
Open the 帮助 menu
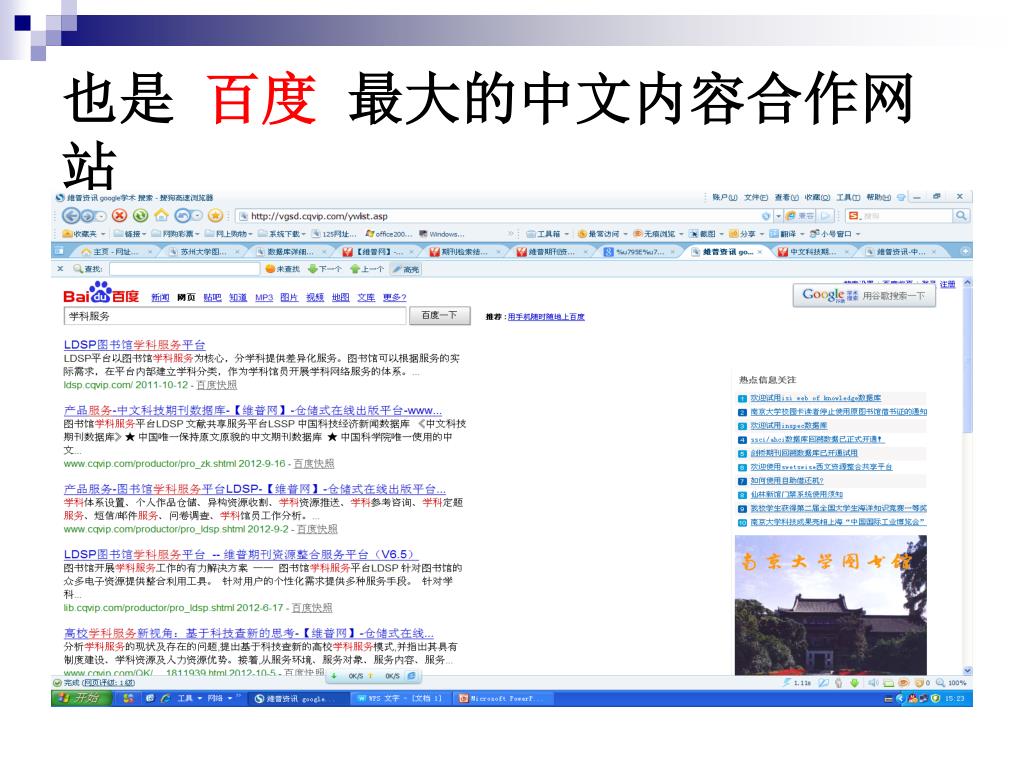pyautogui.click(x=878, y=197)
